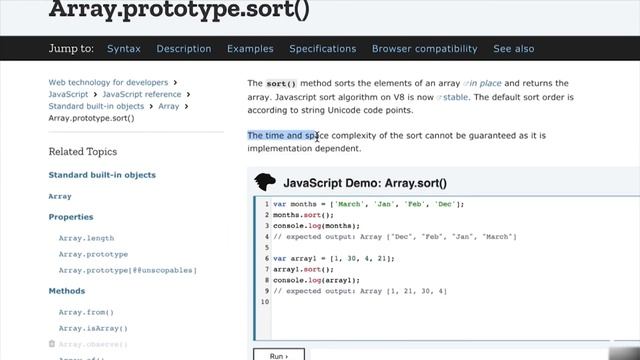Follow the 'stable' link

pos(456,97)
